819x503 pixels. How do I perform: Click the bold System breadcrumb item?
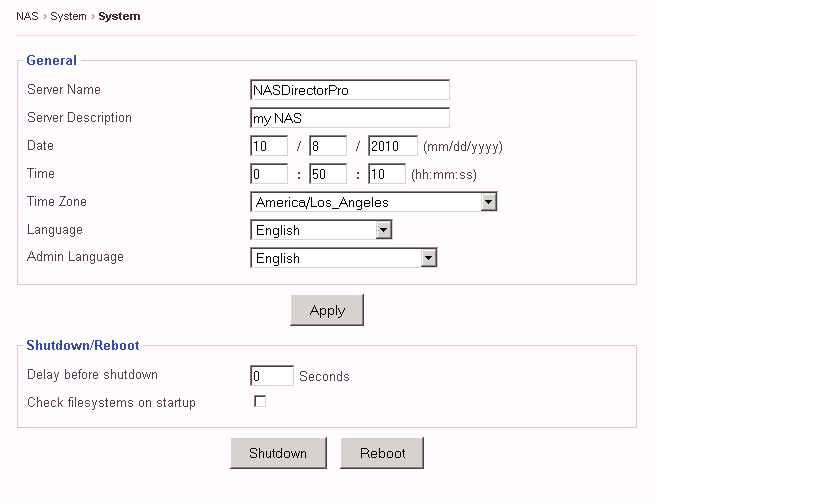(x=119, y=16)
